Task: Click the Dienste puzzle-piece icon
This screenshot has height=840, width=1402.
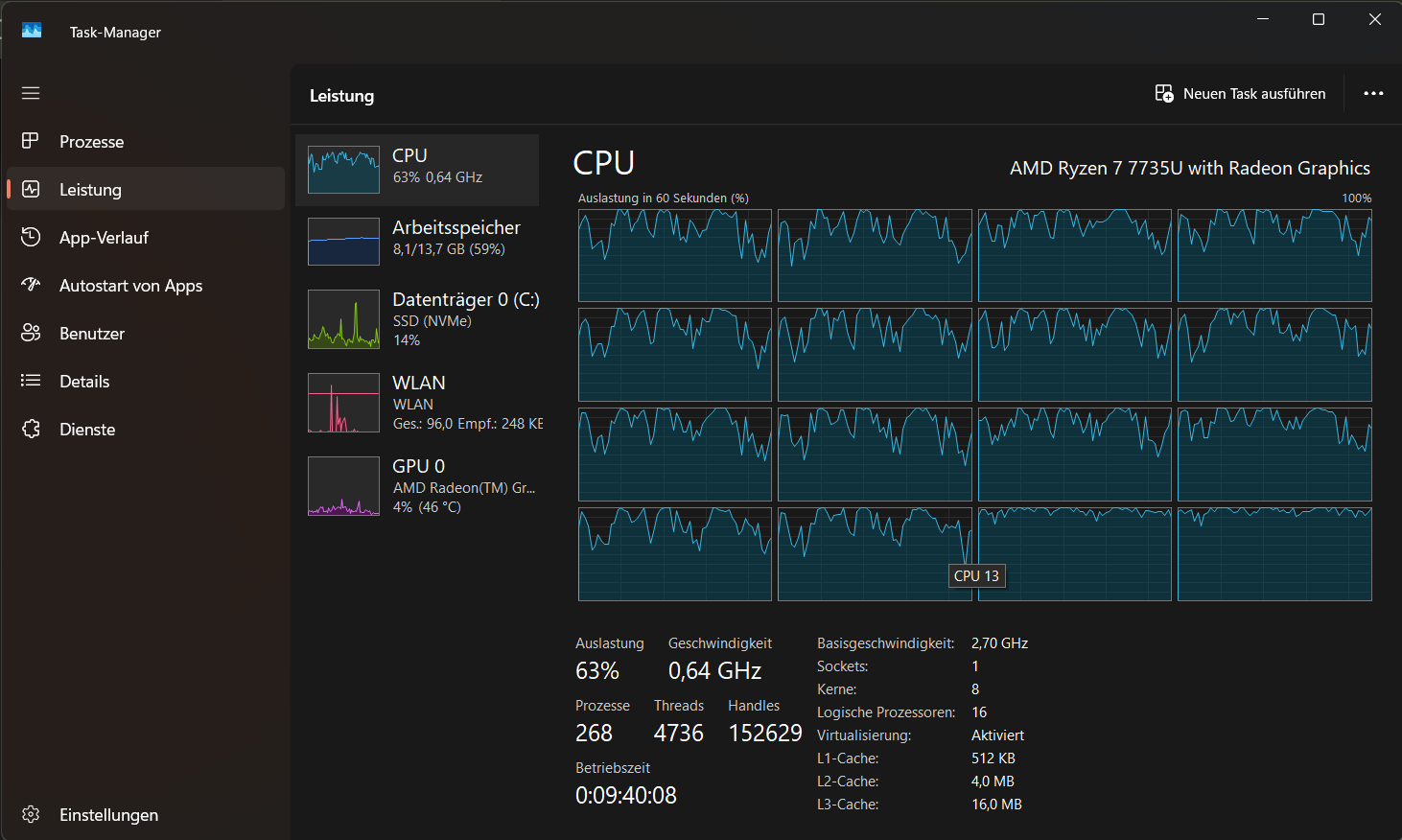Action: tap(31, 429)
